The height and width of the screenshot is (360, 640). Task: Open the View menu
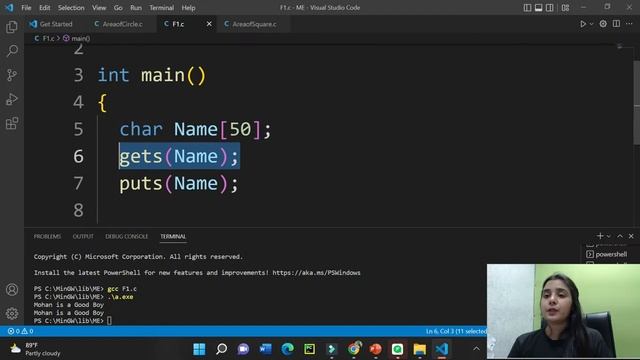tap(99, 8)
